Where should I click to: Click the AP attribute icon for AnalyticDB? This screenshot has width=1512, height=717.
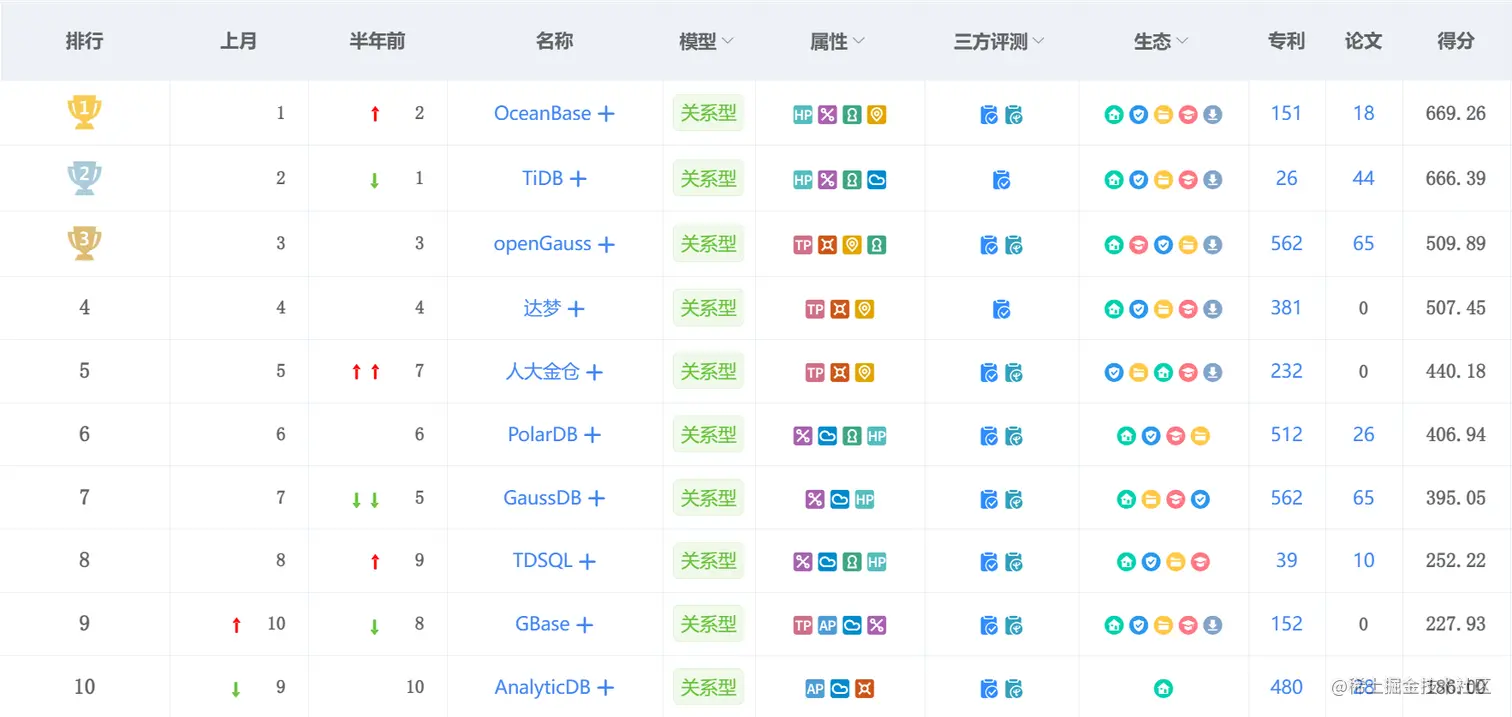point(815,689)
